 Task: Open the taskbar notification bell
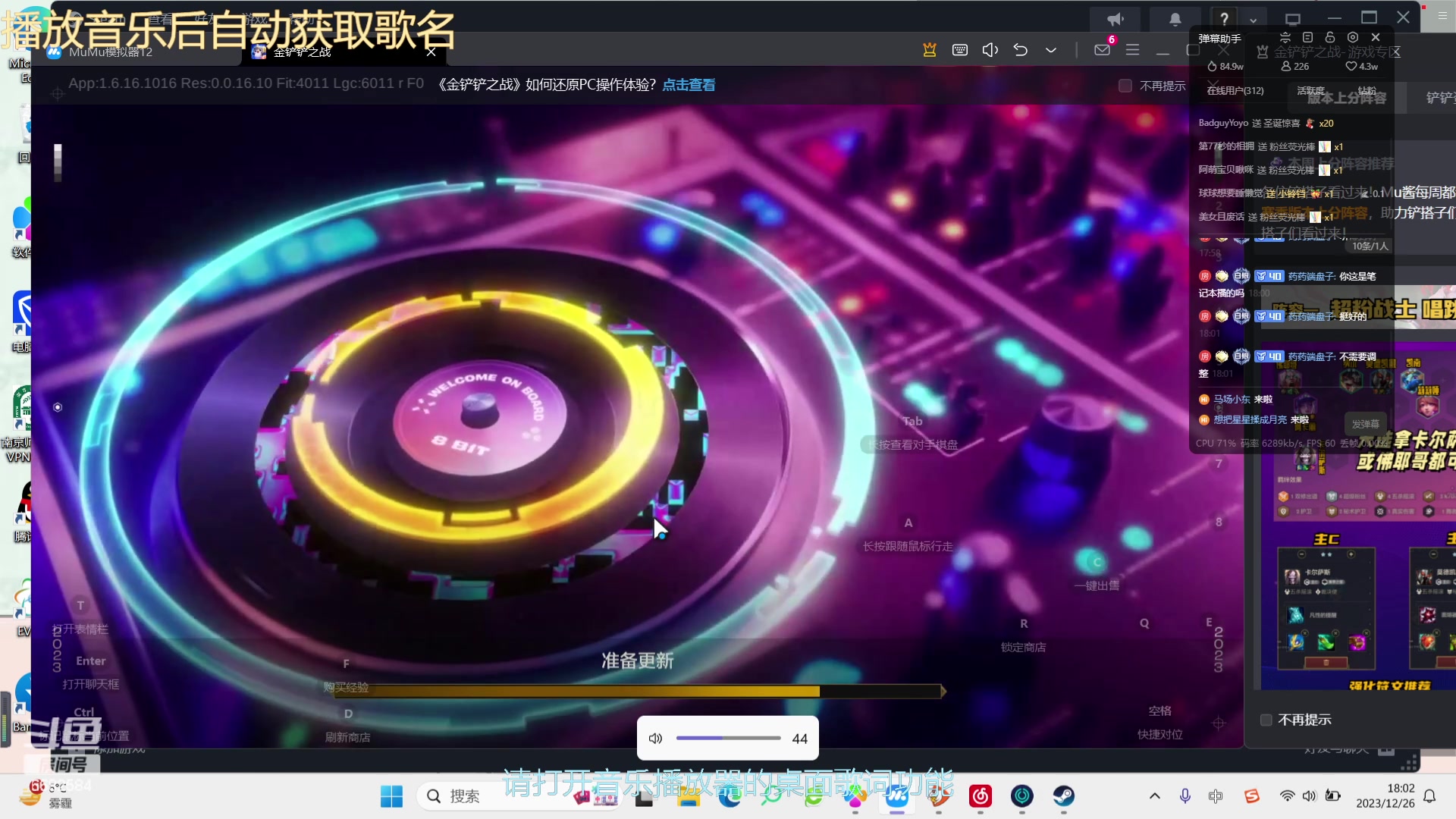1429,796
